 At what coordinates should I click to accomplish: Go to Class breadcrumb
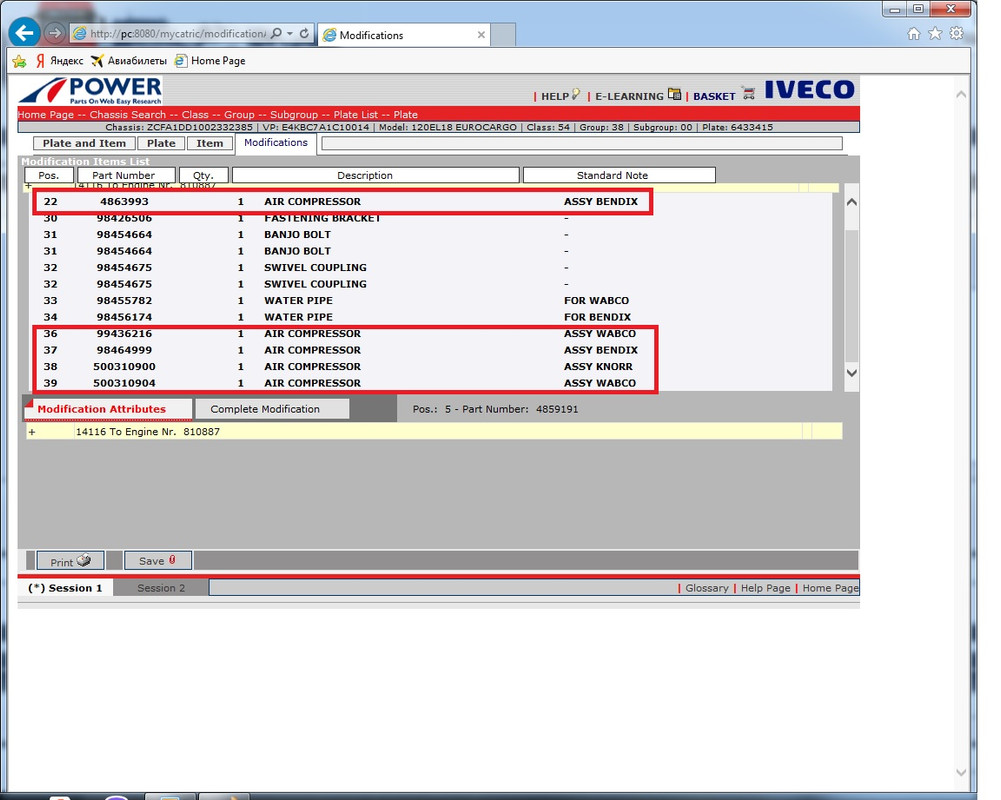click(195, 114)
